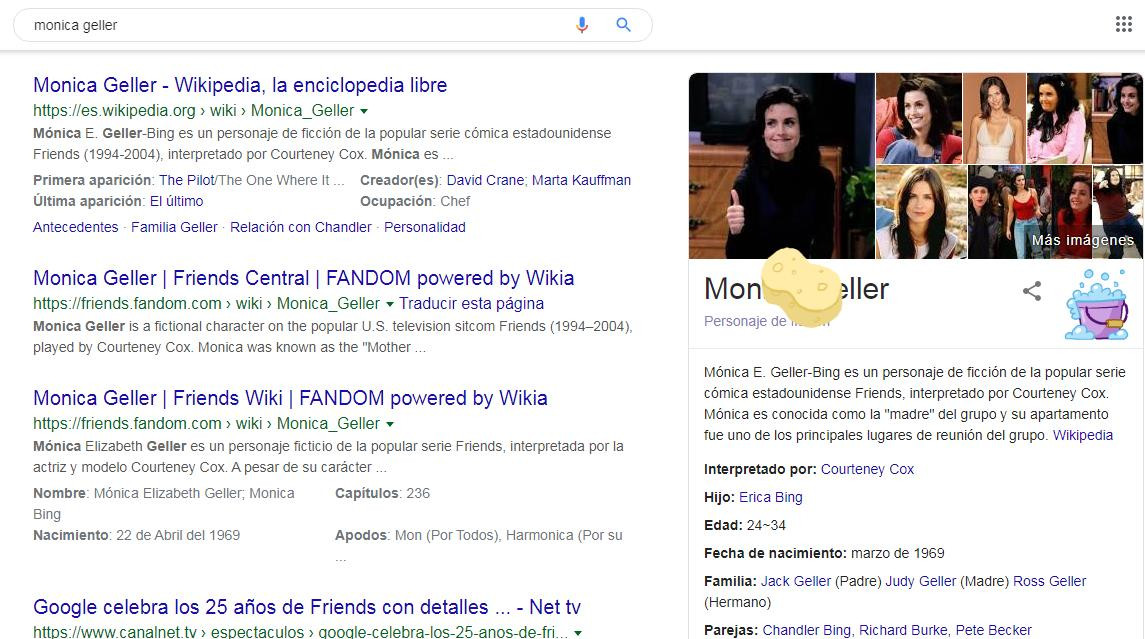Click Pete Becker link
The height and width of the screenshot is (639, 1145).
(994, 630)
